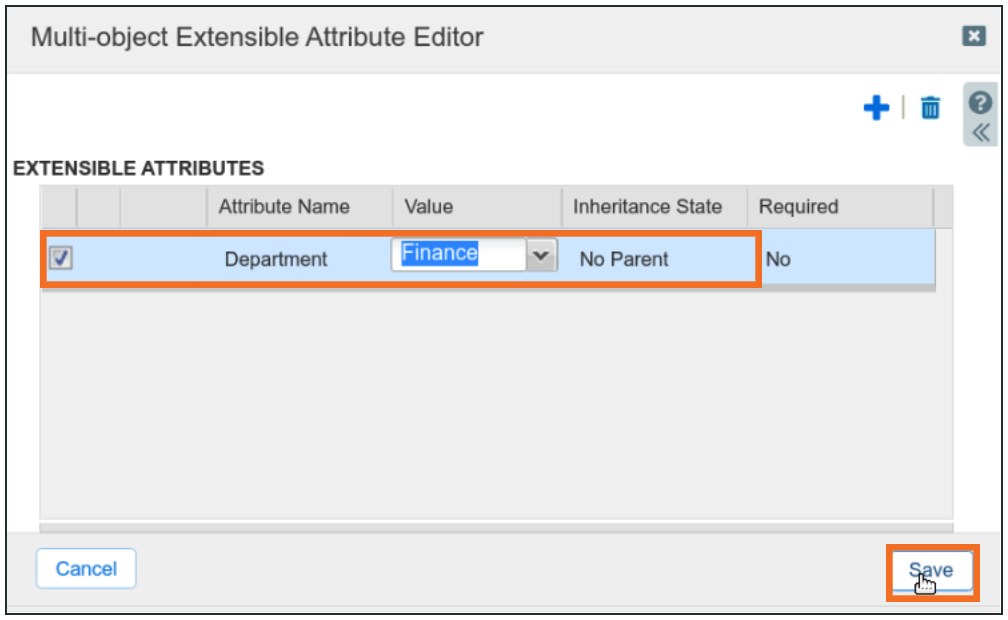Click into the Finance value field

tap(460, 255)
